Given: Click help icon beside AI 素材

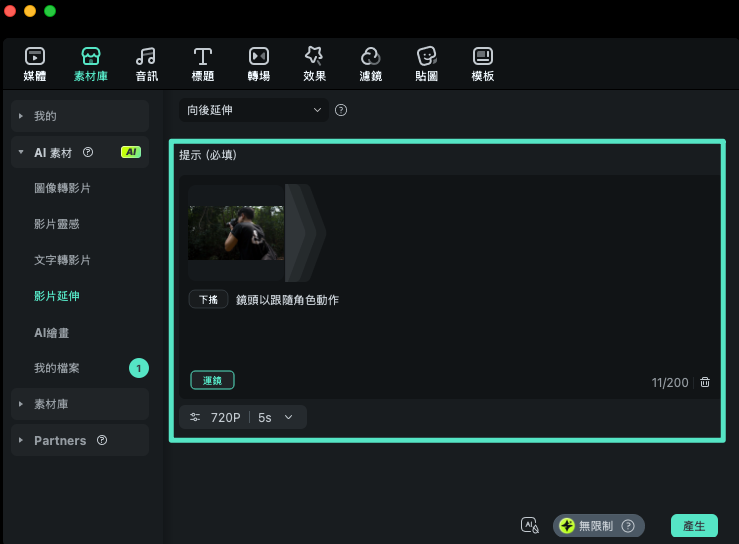Looking at the screenshot, I should 88,152.
